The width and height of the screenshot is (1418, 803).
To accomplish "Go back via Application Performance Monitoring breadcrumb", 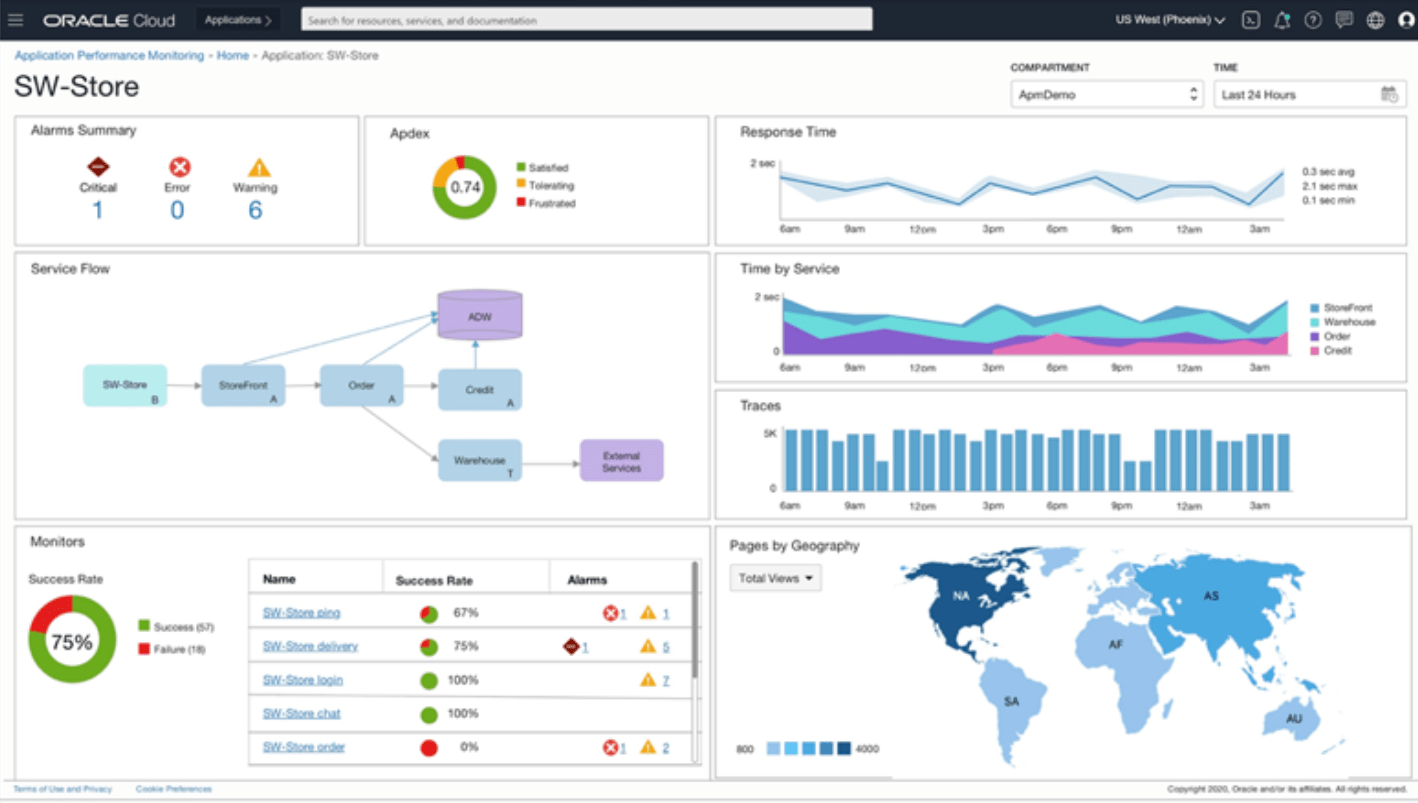I will [x=108, y=55].
